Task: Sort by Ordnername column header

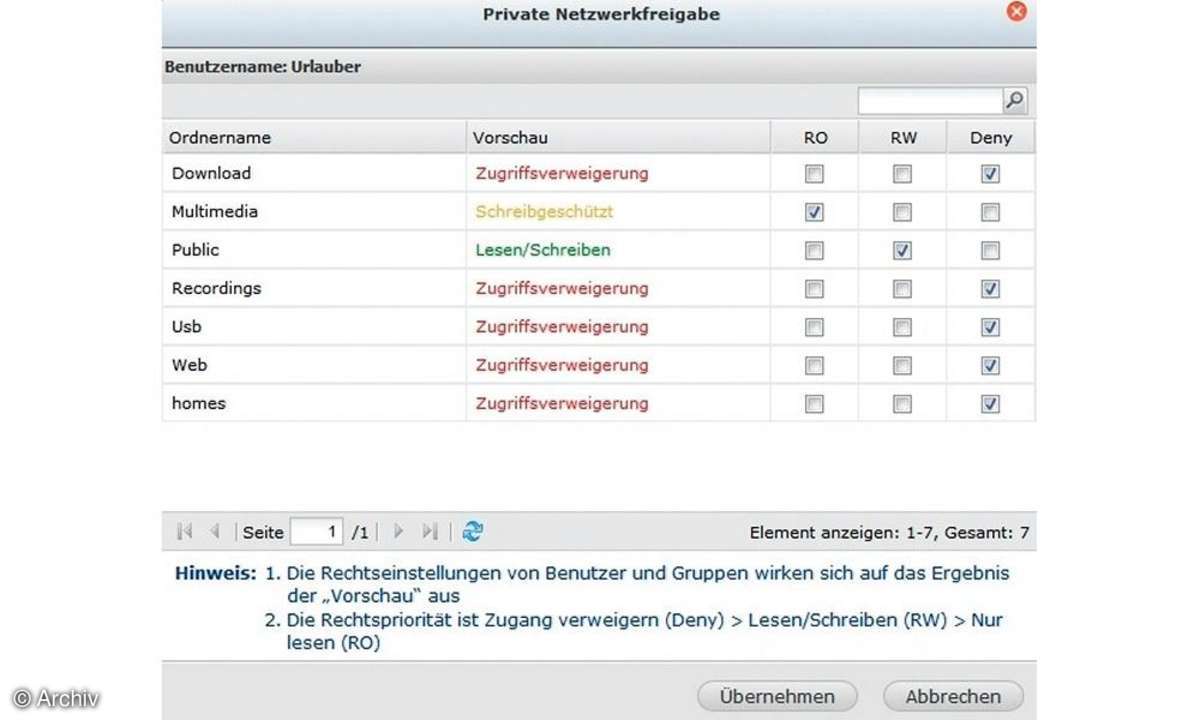Action: click(313, 137)
